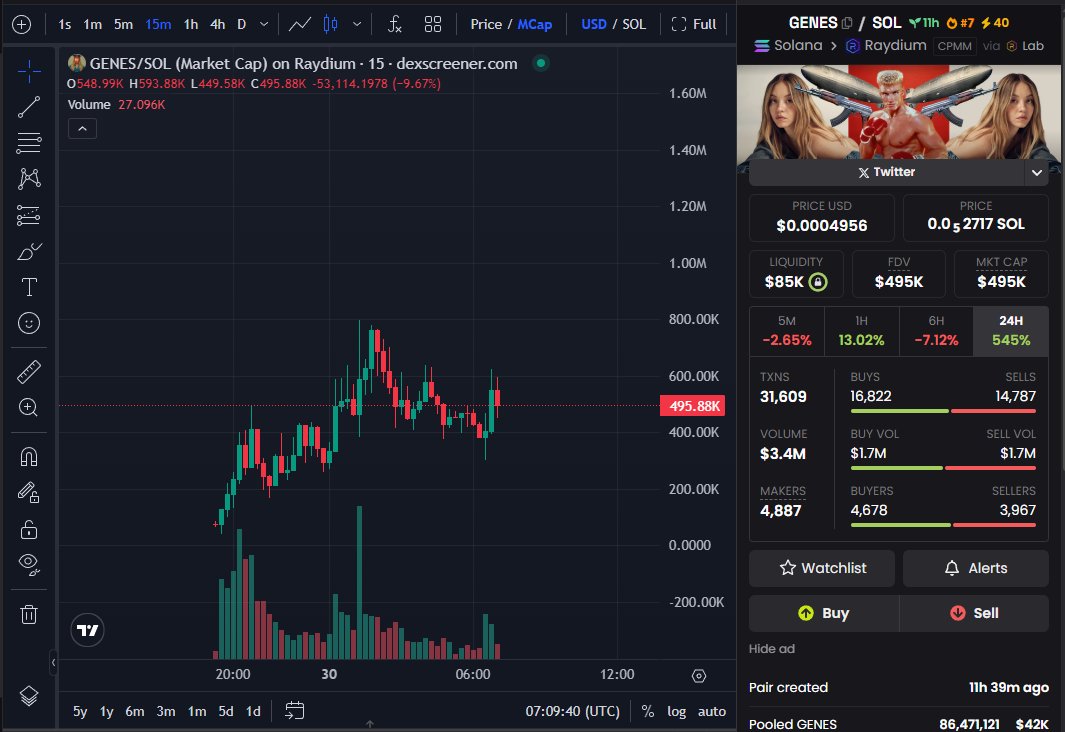Select the 24H change tab
1065x732 pixels.
(1011, 331)
